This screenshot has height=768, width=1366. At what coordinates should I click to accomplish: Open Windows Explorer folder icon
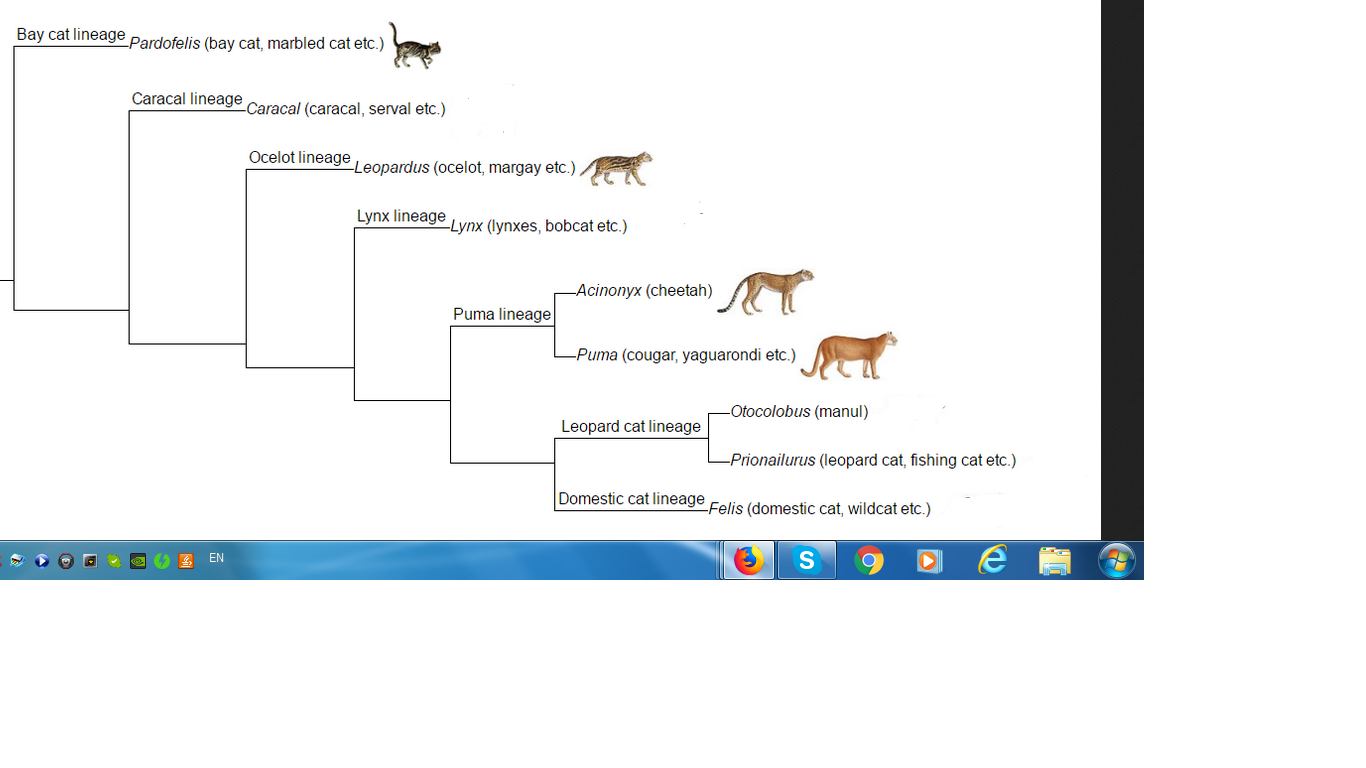pos(1054,561)
